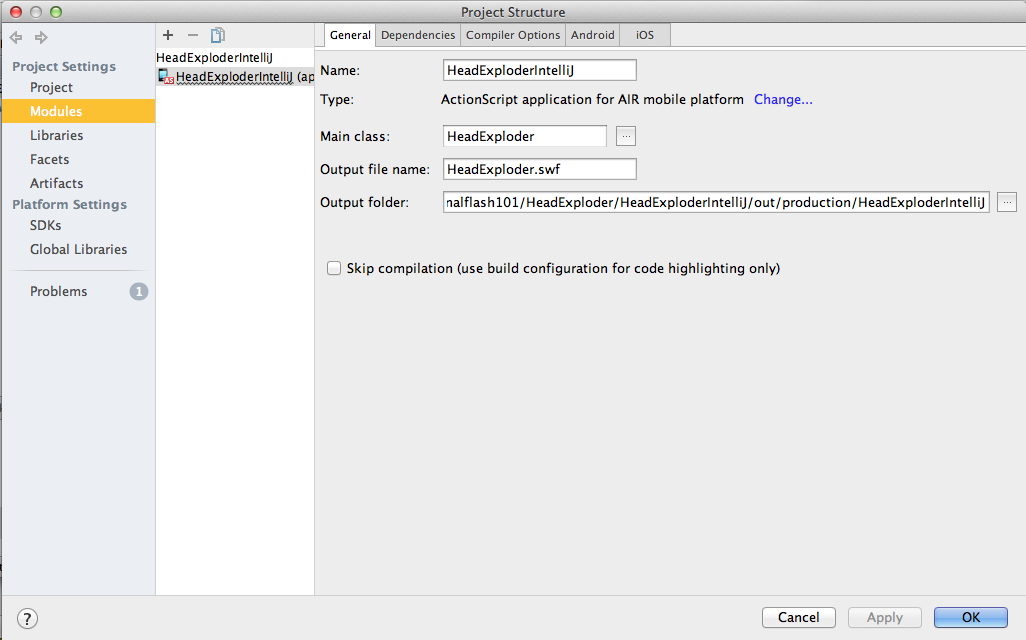Click the 'Name:' label

pos(340,71)
